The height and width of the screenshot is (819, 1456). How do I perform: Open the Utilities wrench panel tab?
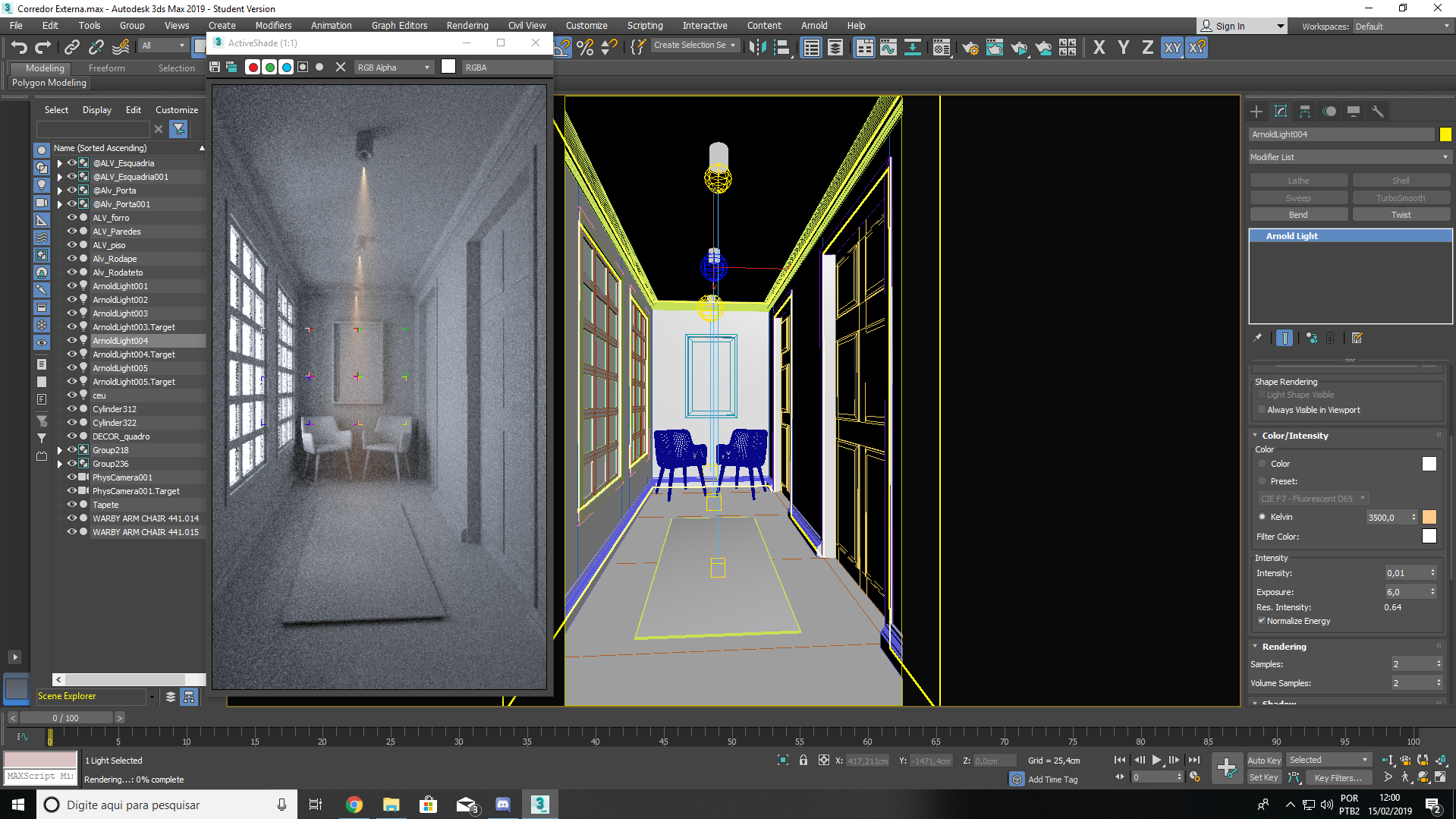[1378, 112]
